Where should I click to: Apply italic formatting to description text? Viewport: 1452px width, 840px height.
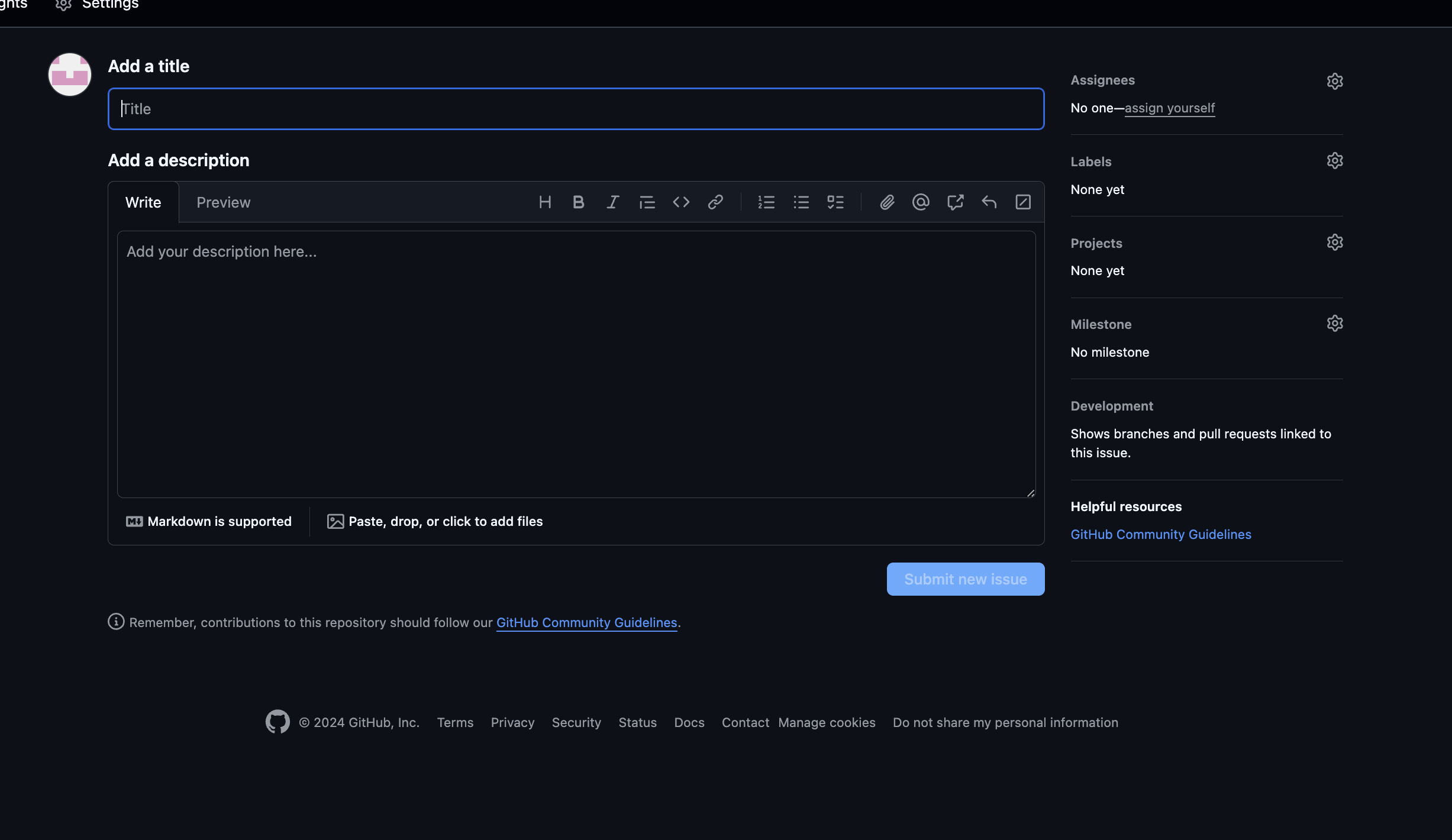(x=613, y=202)
